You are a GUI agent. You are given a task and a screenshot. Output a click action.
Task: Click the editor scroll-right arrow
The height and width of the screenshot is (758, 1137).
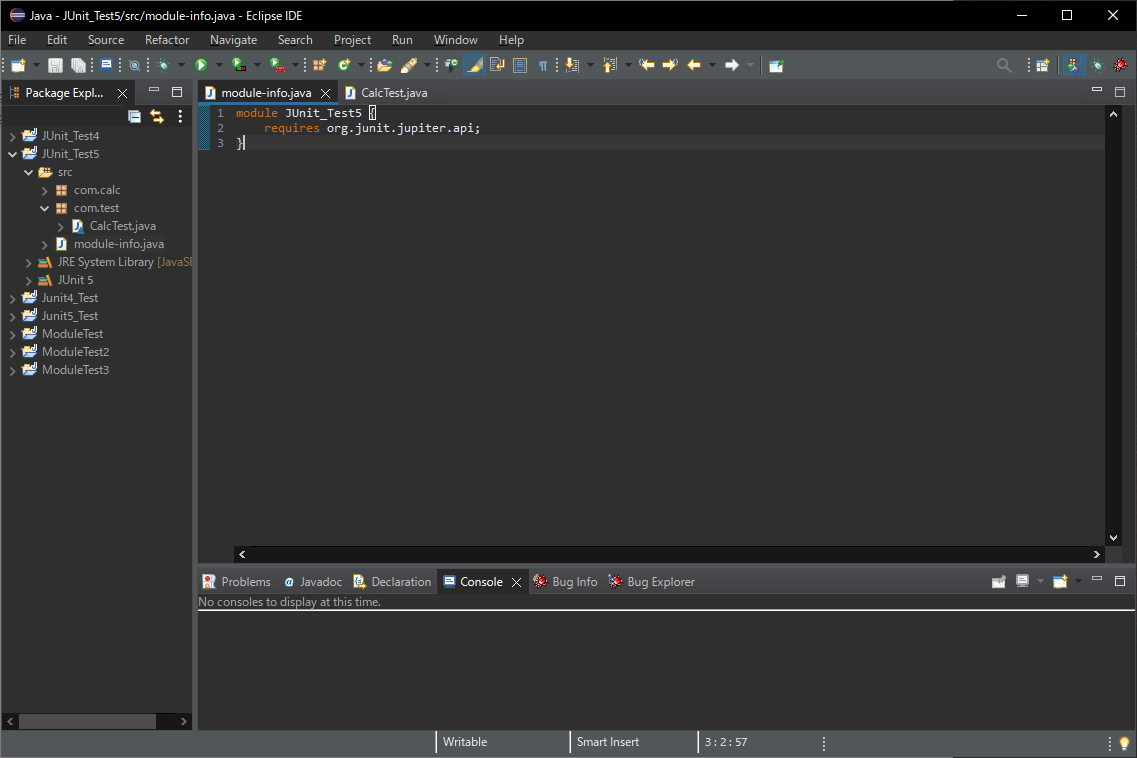click(1096, 554)
